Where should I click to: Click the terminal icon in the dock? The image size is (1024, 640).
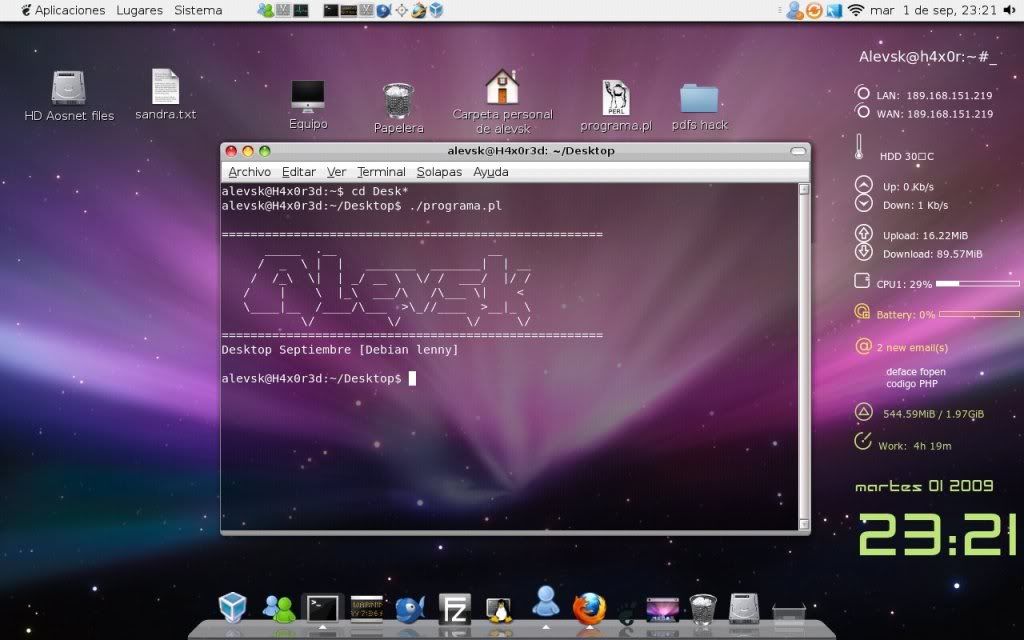(322, 607)
